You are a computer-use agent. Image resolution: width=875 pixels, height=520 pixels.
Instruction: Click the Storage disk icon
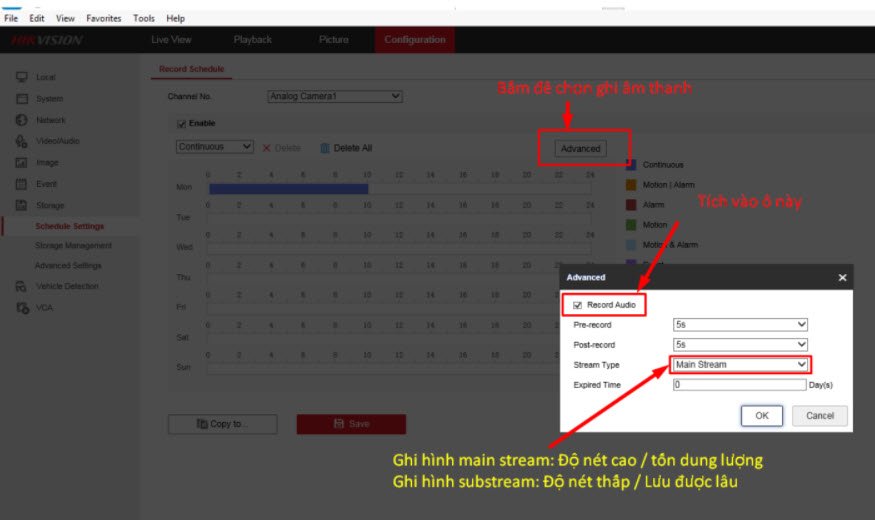point(20,205)
